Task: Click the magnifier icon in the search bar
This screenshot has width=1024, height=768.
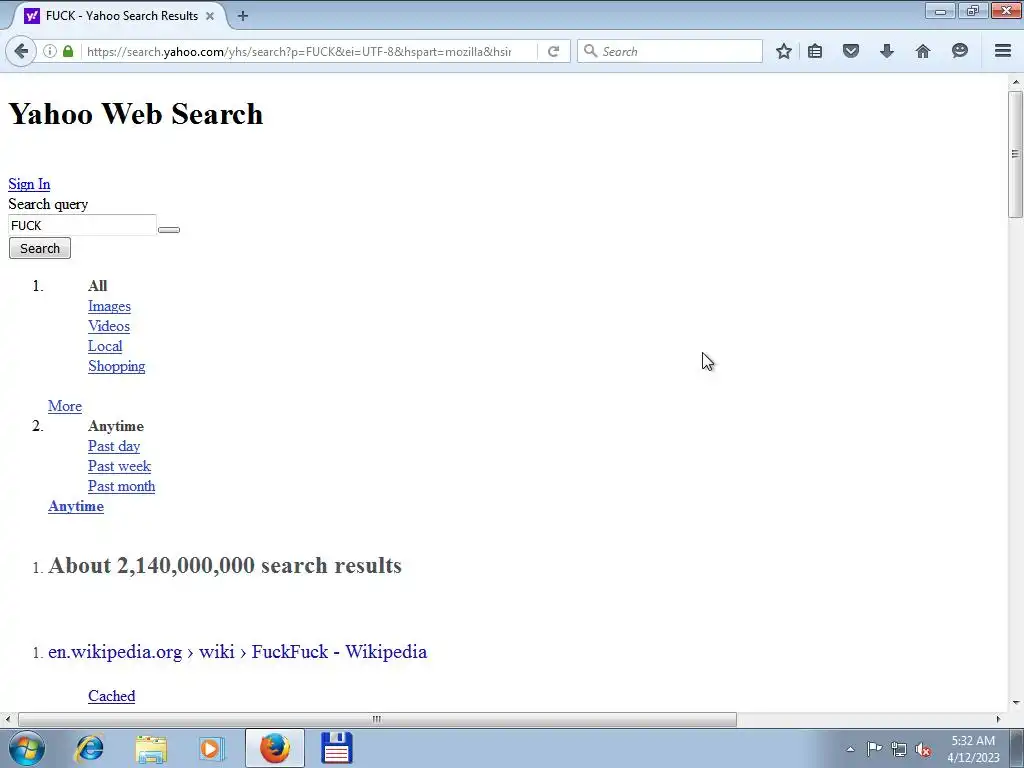Action: tap(590, 51)
